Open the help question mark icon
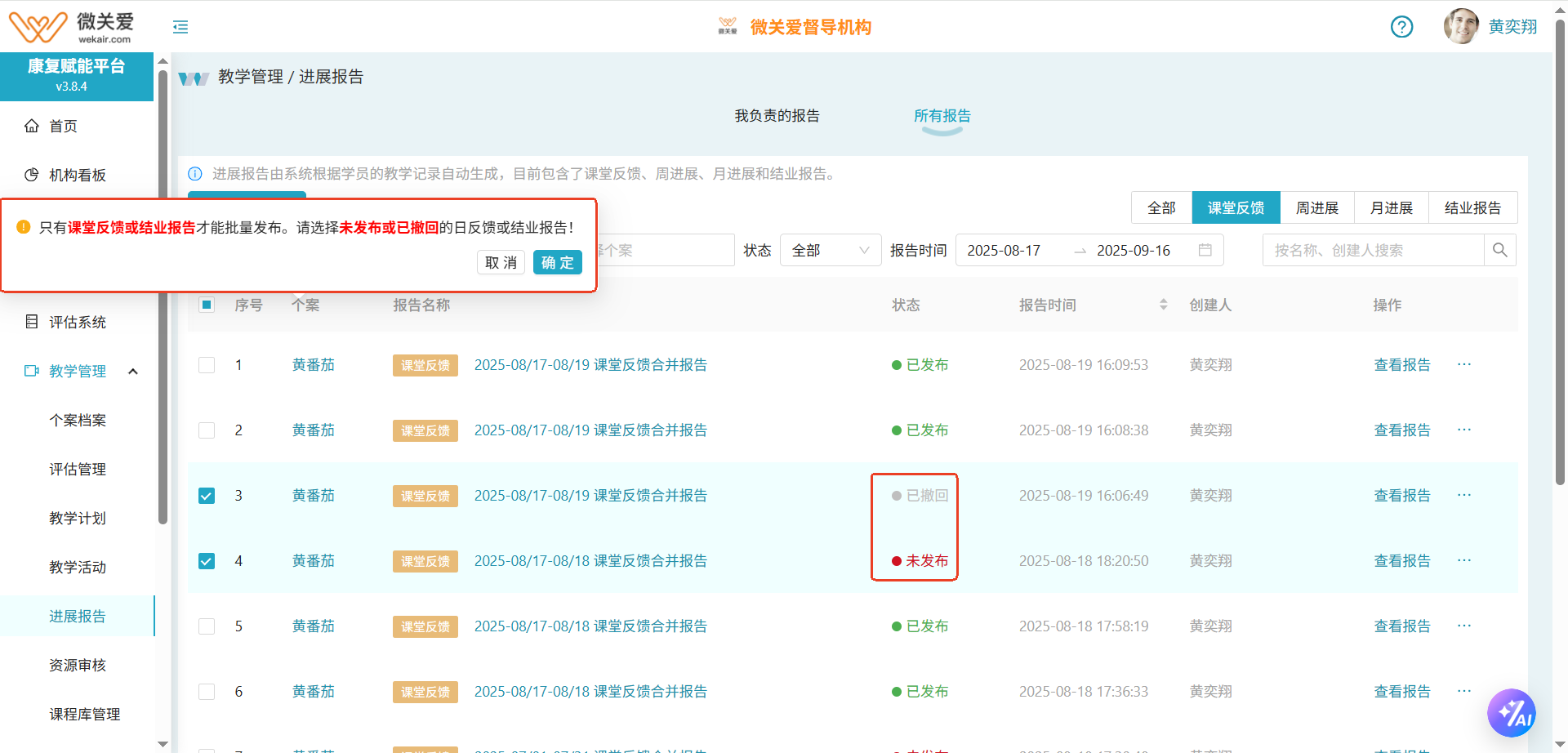Image resolution: width=1568 pixels, height=753 pixels. (x=1401, y=27)
